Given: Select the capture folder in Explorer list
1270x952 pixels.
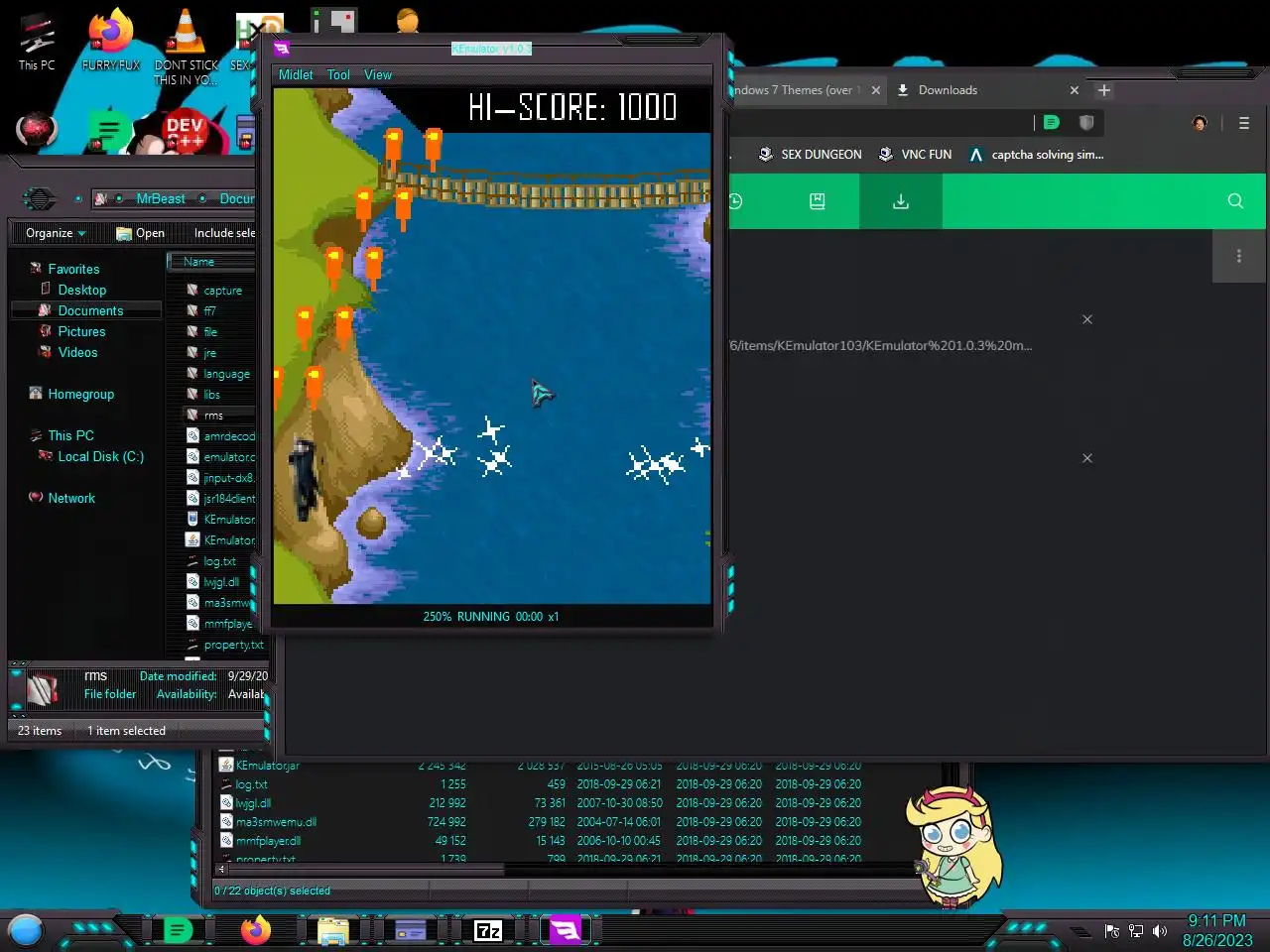Looking at the screenshot, I should [x=222, y=291].
